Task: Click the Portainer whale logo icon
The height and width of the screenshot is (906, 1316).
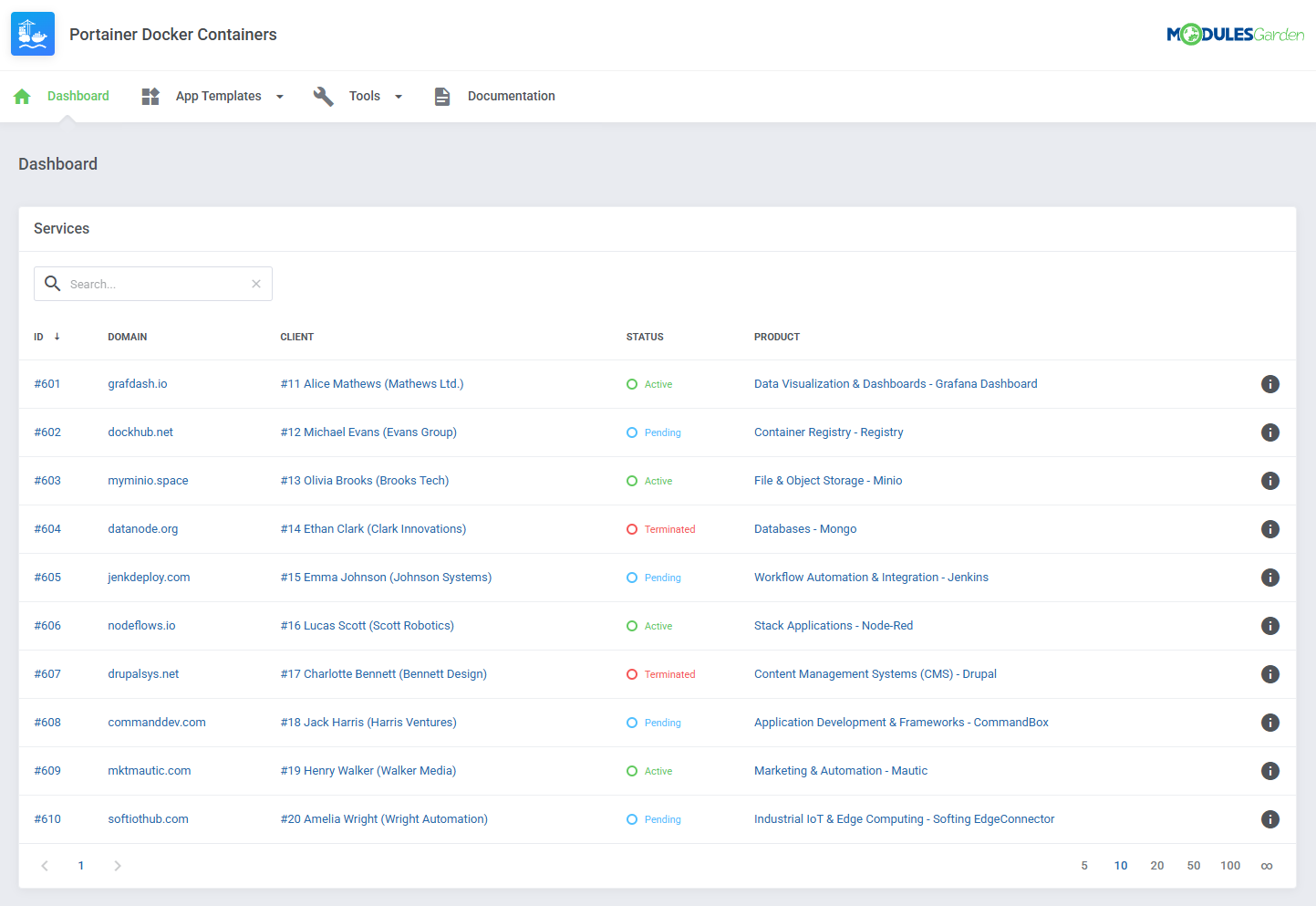Action: [32, 33]
